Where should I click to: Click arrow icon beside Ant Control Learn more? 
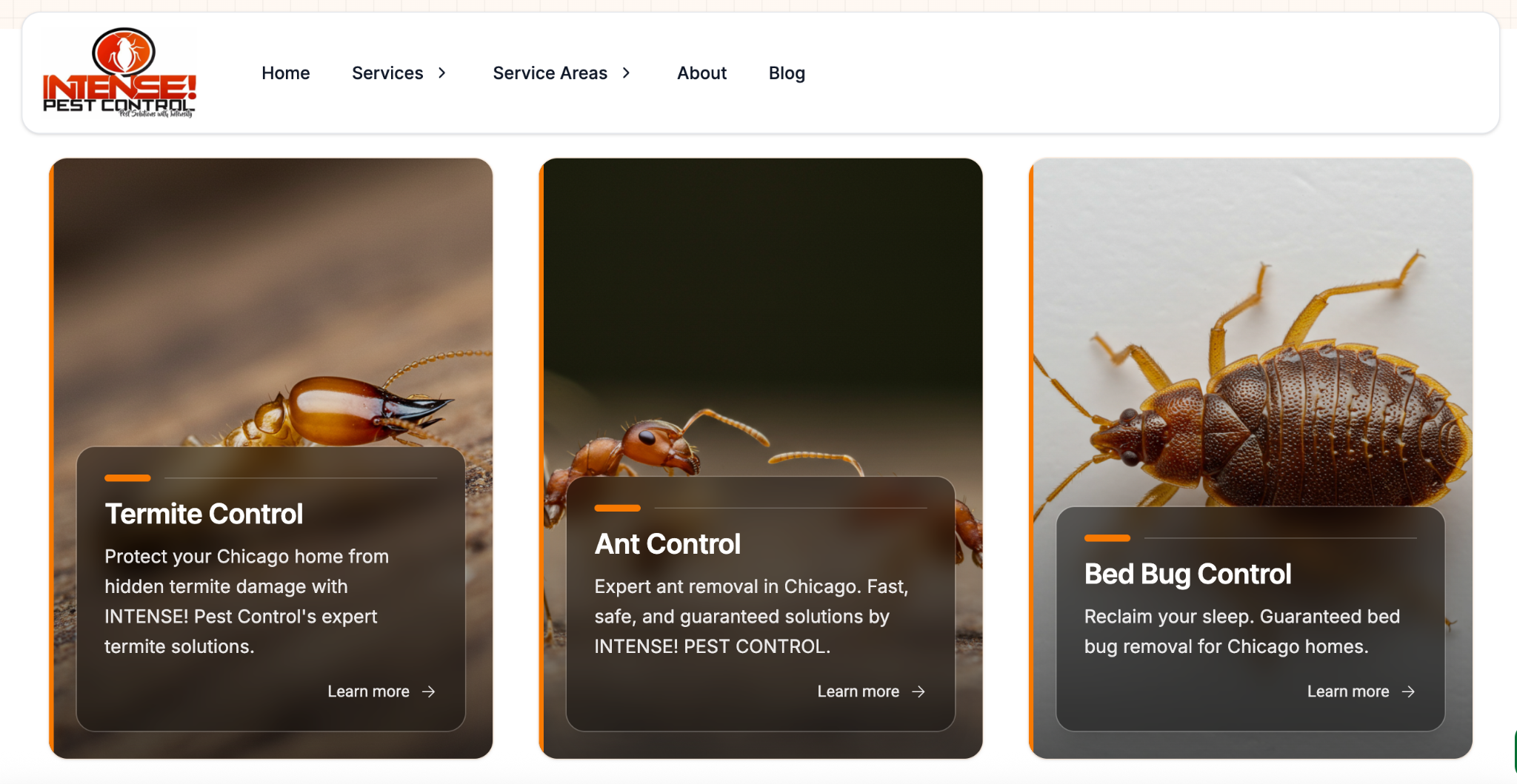[918, 691]
